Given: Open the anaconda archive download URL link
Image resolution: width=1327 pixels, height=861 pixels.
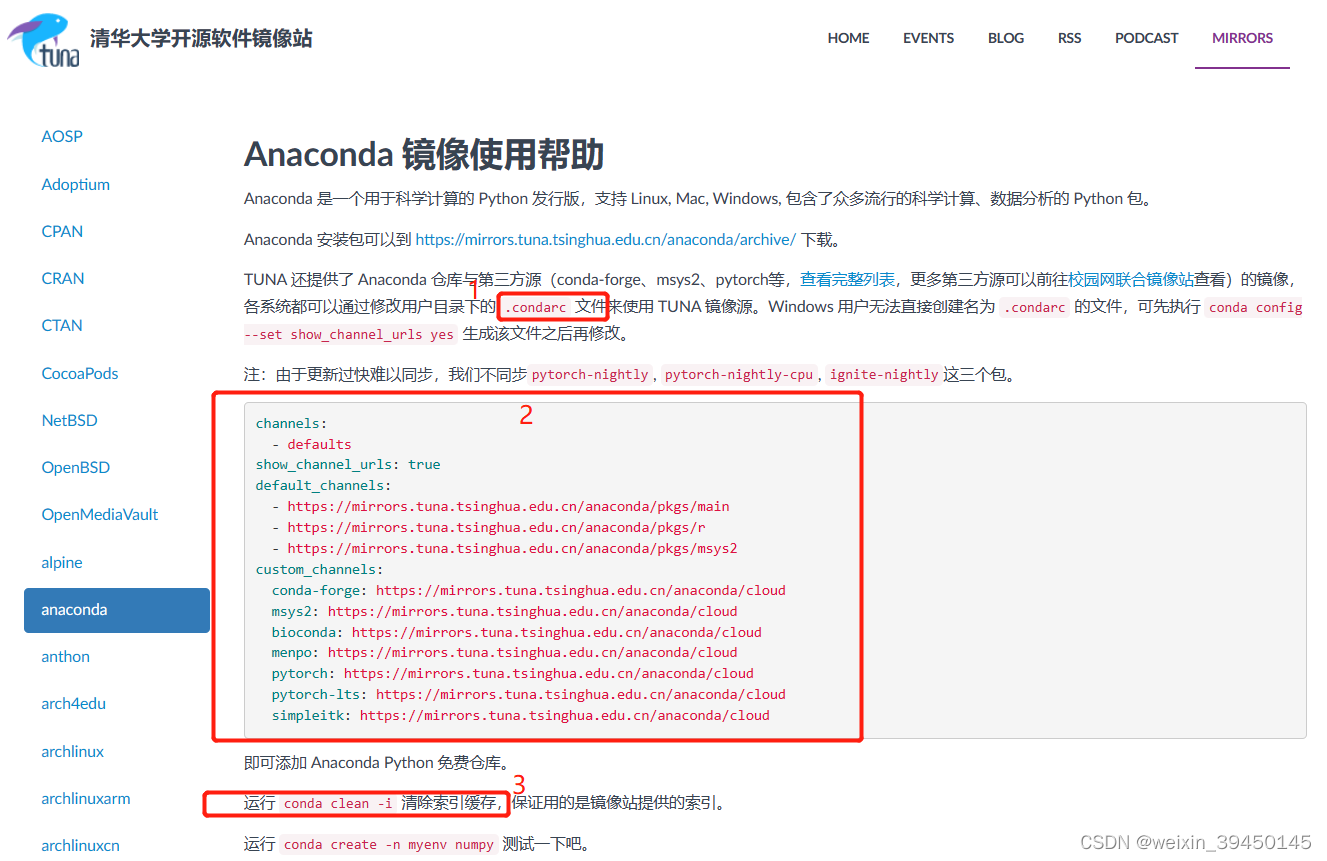Looking at the screenshot, I should [605, 239].
